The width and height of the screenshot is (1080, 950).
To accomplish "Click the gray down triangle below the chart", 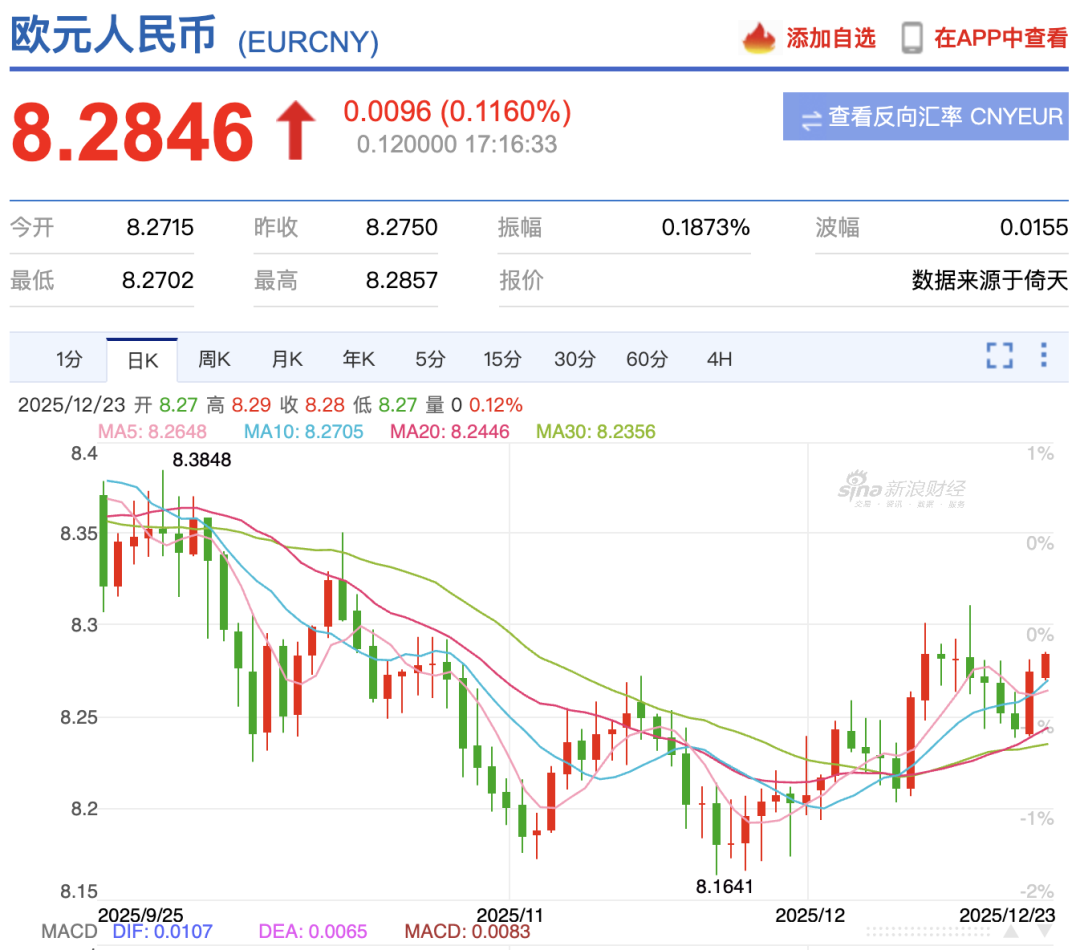I will coord(1045,931).
